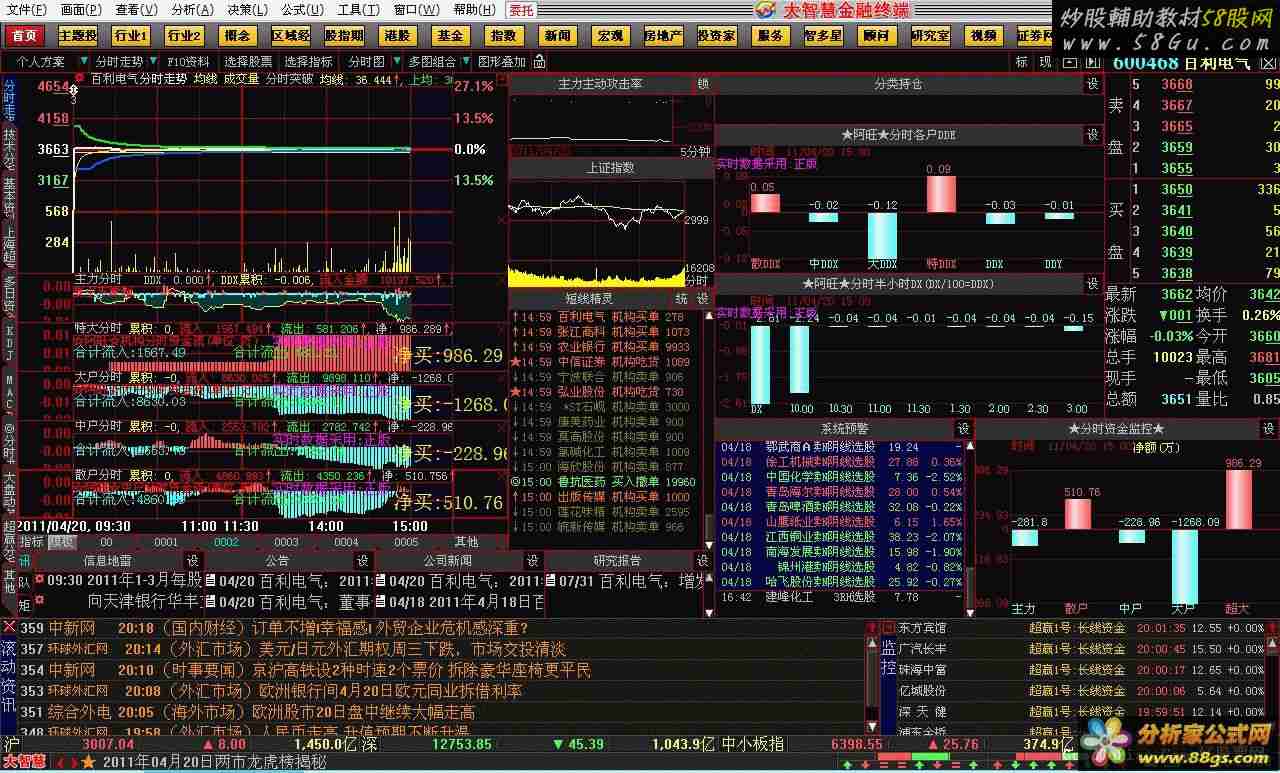
Task: Click the 图形叠加 button
Action: pyautogui.click(x=502, y=62)
